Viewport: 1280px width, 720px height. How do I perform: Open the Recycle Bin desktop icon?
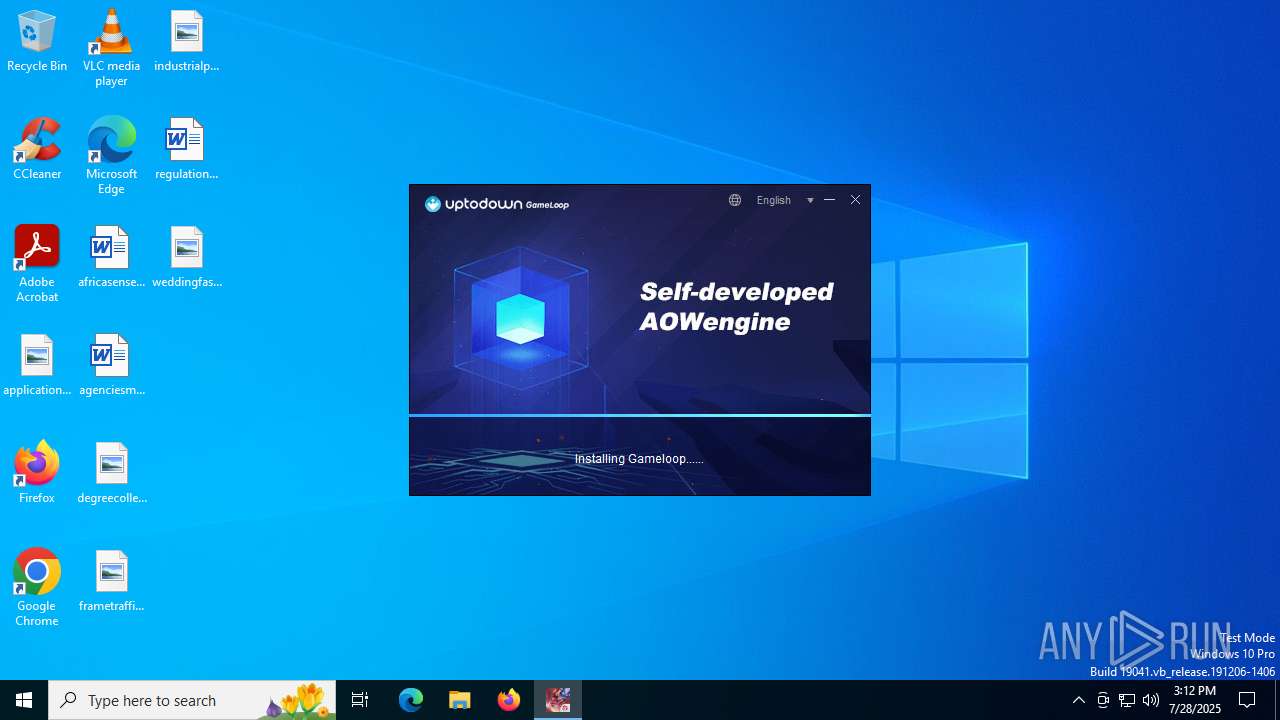[x=37, y=42]
